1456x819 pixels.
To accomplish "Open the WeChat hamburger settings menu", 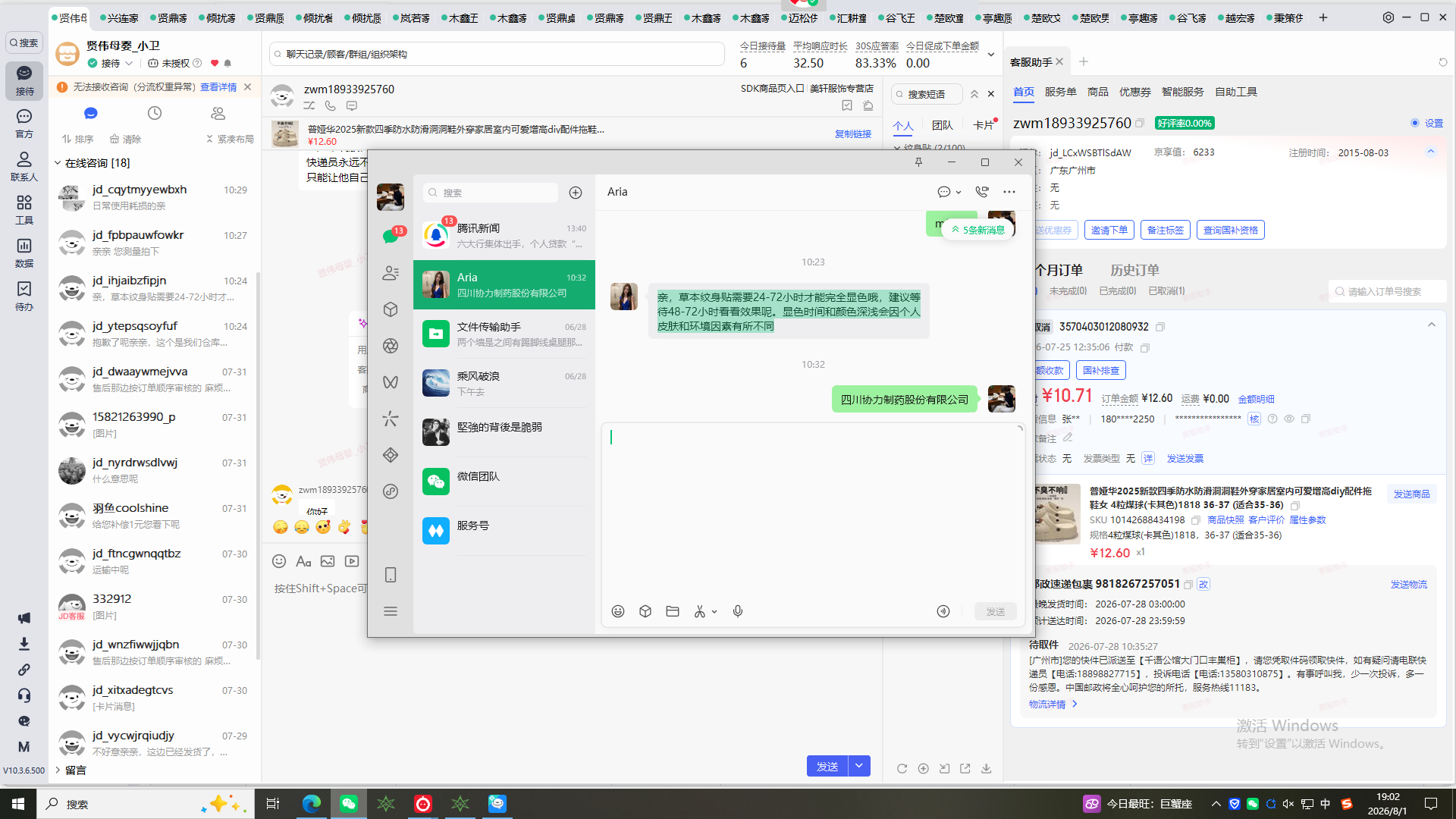I will coord(391,611).
